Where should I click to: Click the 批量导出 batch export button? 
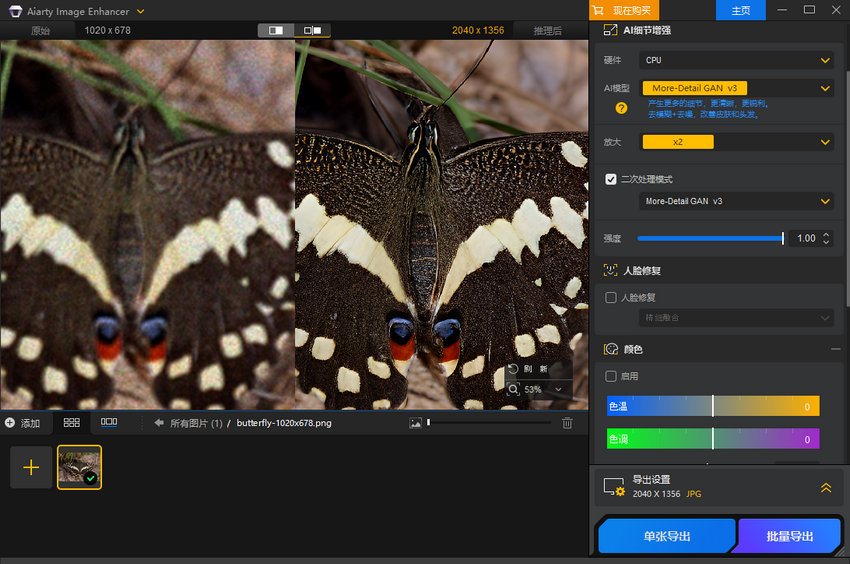coord(789,536)
